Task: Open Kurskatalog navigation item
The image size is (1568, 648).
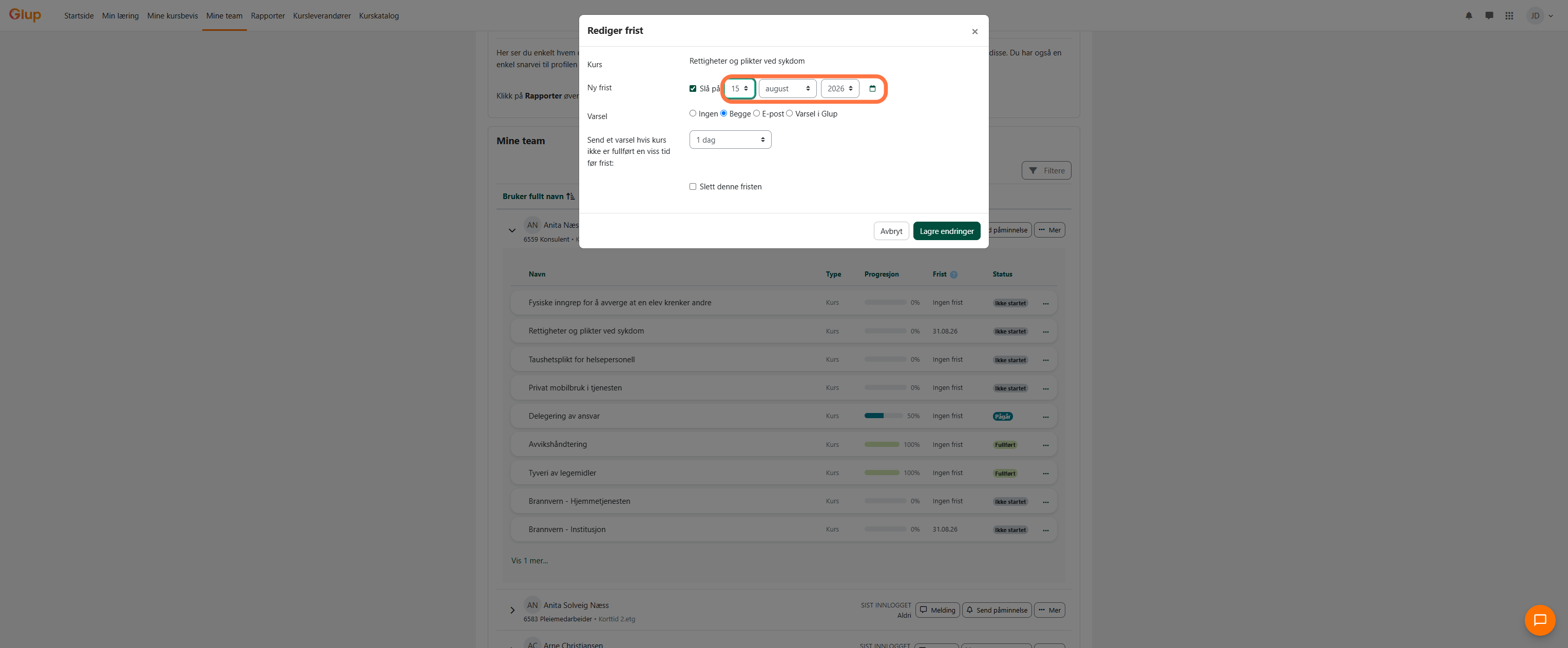Action: (x=378, y=16)
